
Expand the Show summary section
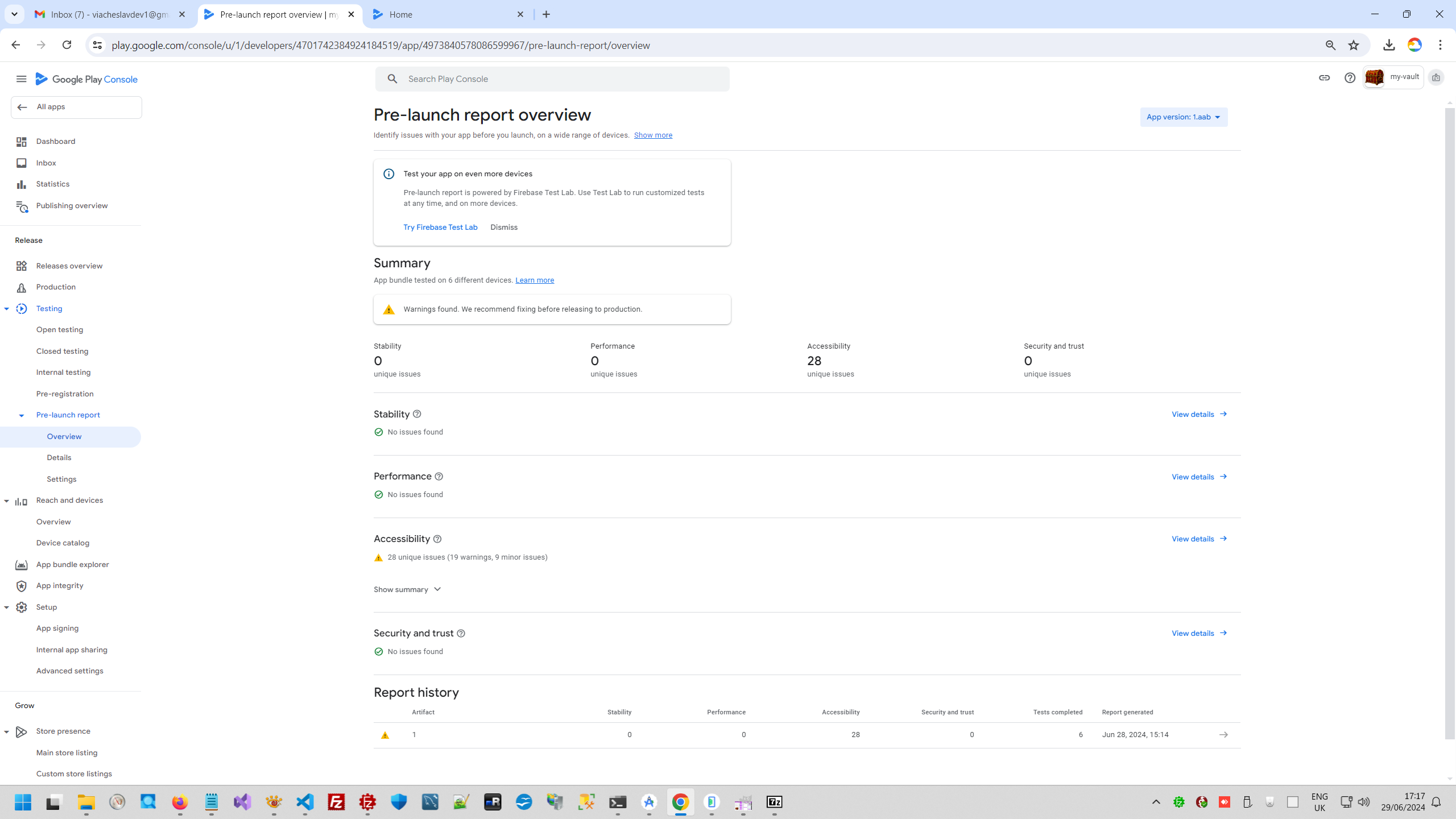tap(407, 589)
